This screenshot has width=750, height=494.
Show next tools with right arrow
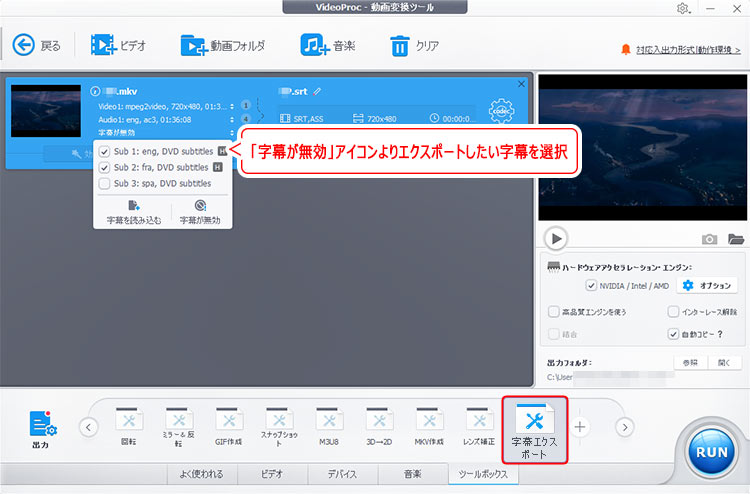click(x=625, y=427)
